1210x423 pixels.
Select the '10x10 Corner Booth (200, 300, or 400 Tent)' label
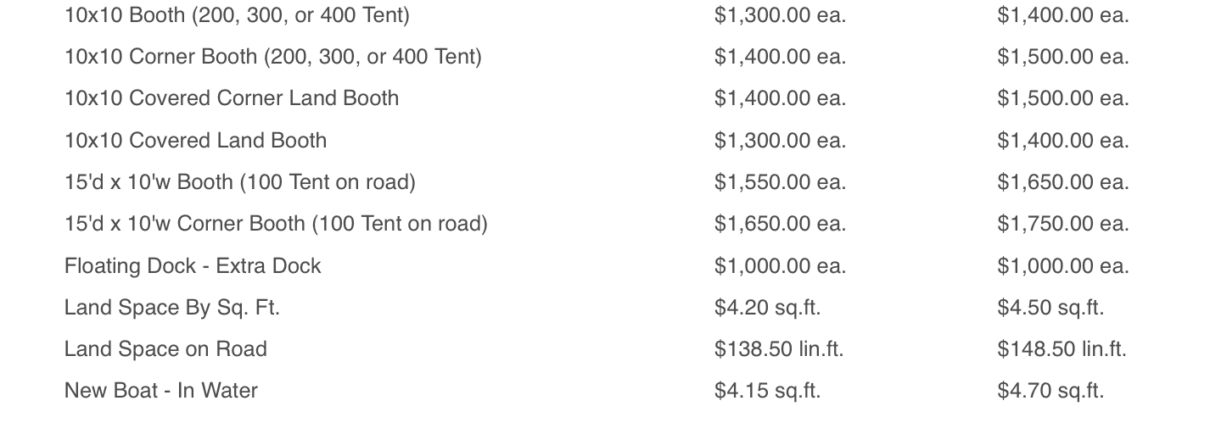[x=272, y=57]
